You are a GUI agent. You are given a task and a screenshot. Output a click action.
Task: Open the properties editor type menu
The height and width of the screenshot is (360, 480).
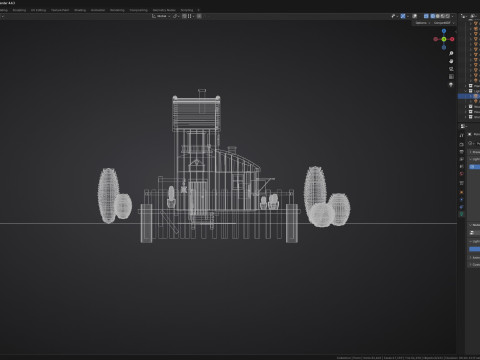(x=463, y=126)
